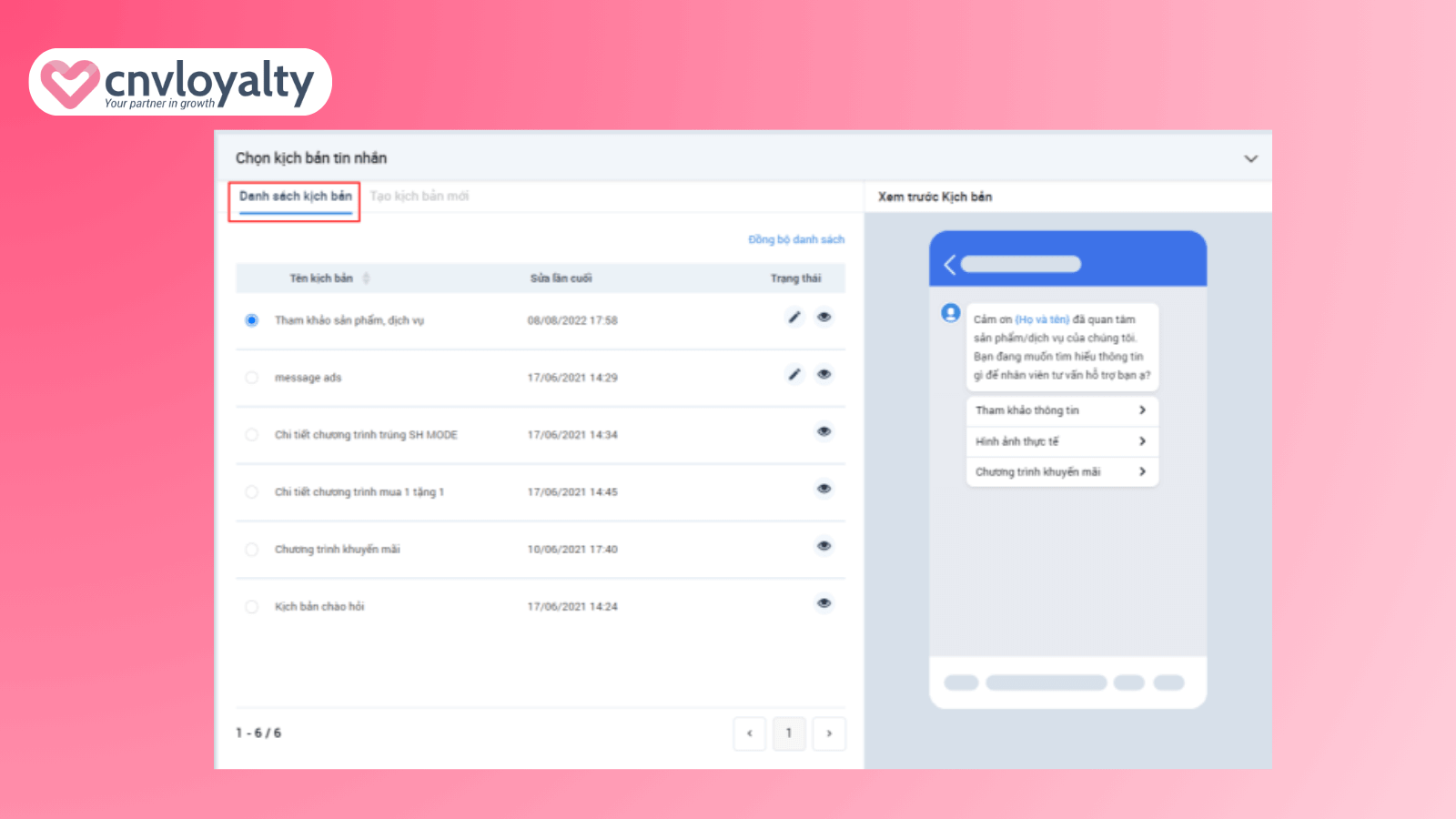Screen dimensions: 1456x819
Task: Preview 'Tham khảo sản phẩm, dịch vụ' with eye icon
Action: click(824, 318)
